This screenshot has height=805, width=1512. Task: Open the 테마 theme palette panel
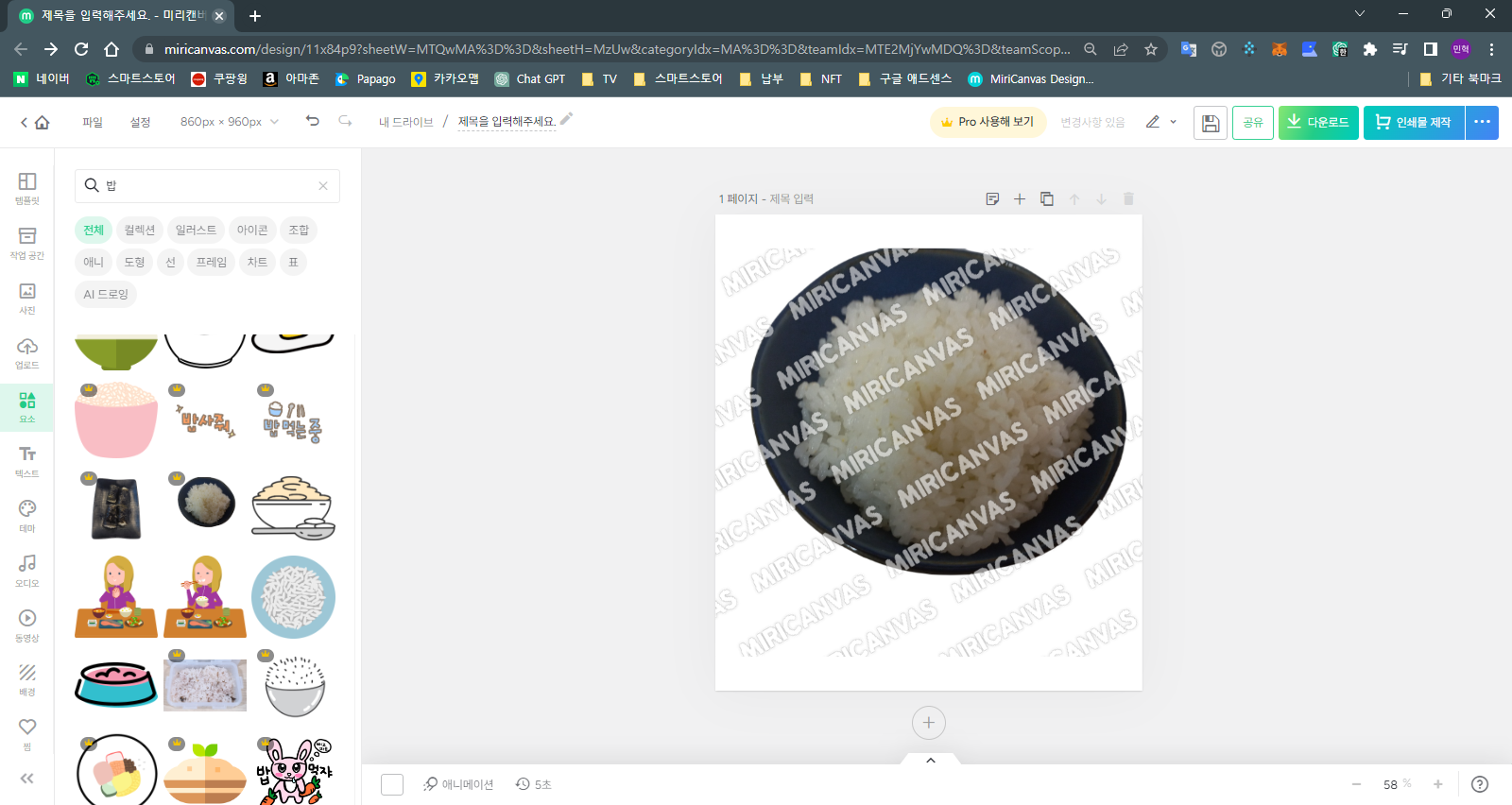27,516
